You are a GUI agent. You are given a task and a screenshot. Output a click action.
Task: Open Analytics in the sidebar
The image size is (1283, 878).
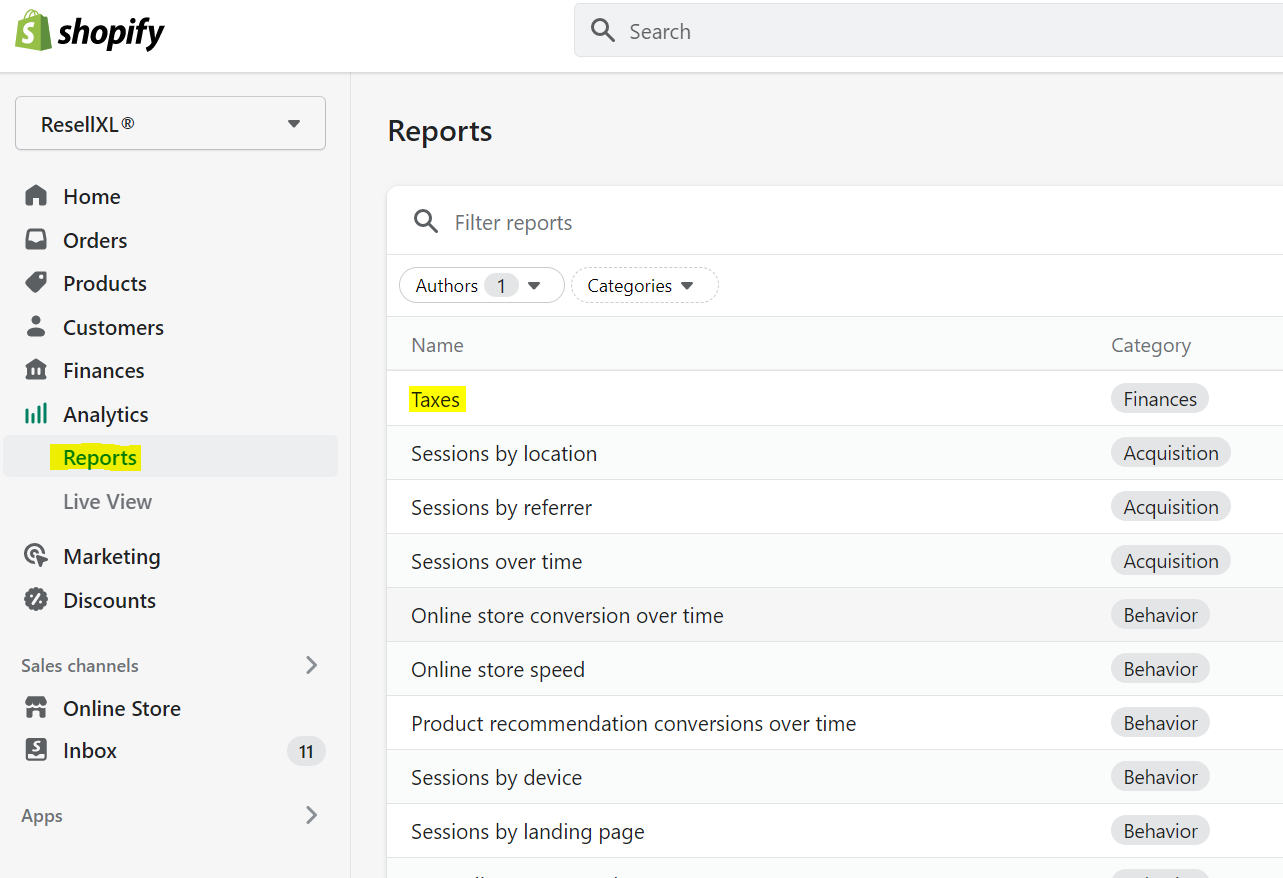point(106,415)
